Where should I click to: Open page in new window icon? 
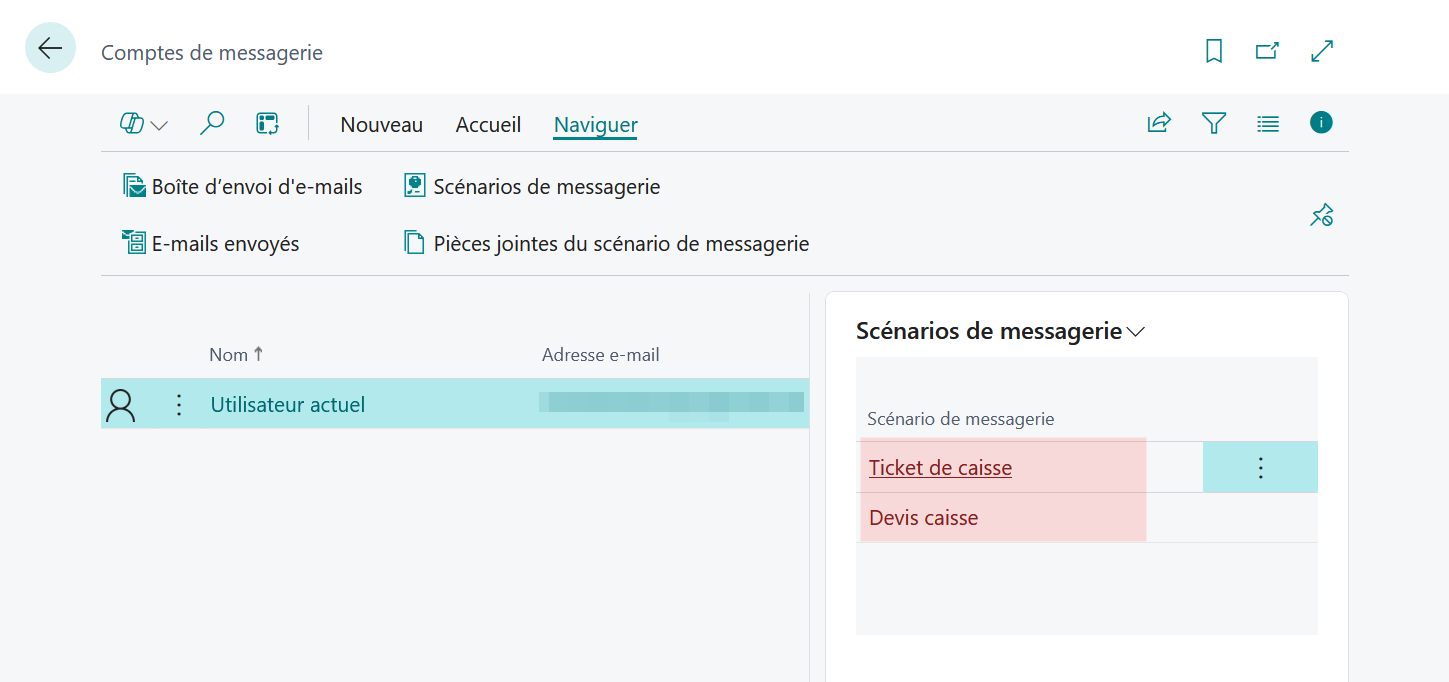(1267, 51)
